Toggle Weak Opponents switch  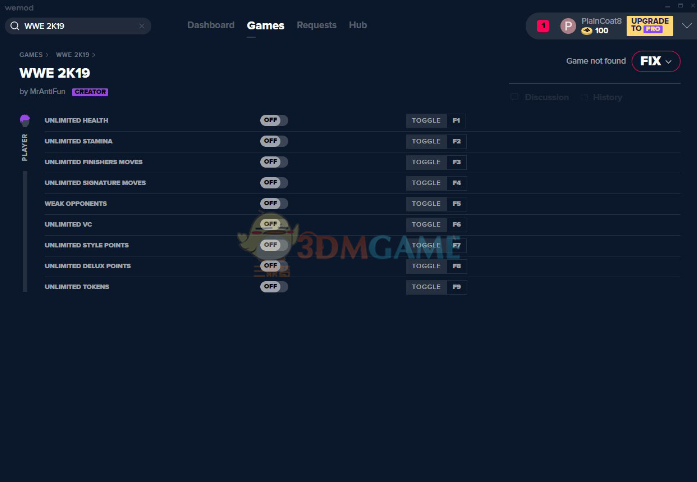pos(274,203)
